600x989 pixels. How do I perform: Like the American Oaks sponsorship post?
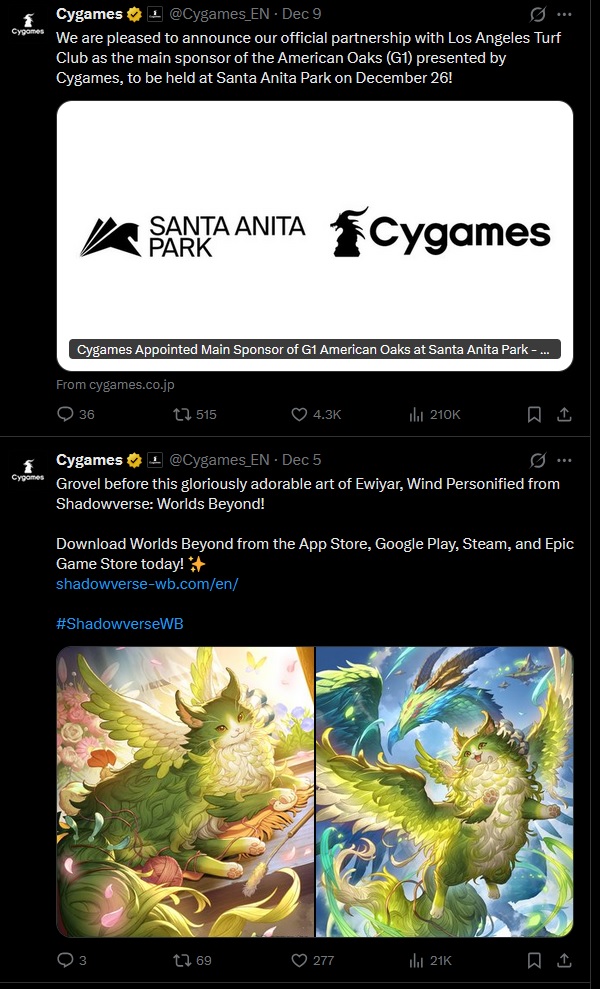[316, 414]
